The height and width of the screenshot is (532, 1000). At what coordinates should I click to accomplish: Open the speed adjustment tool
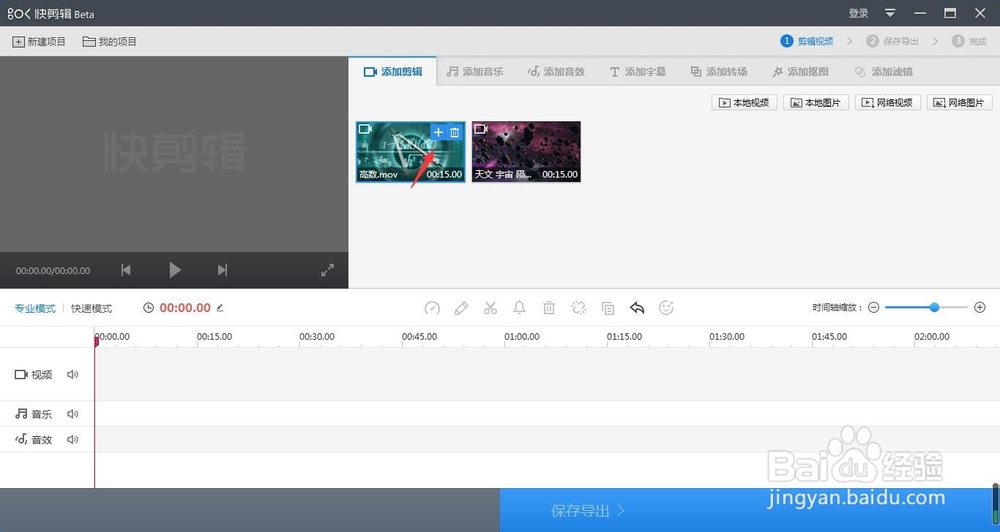432,308
